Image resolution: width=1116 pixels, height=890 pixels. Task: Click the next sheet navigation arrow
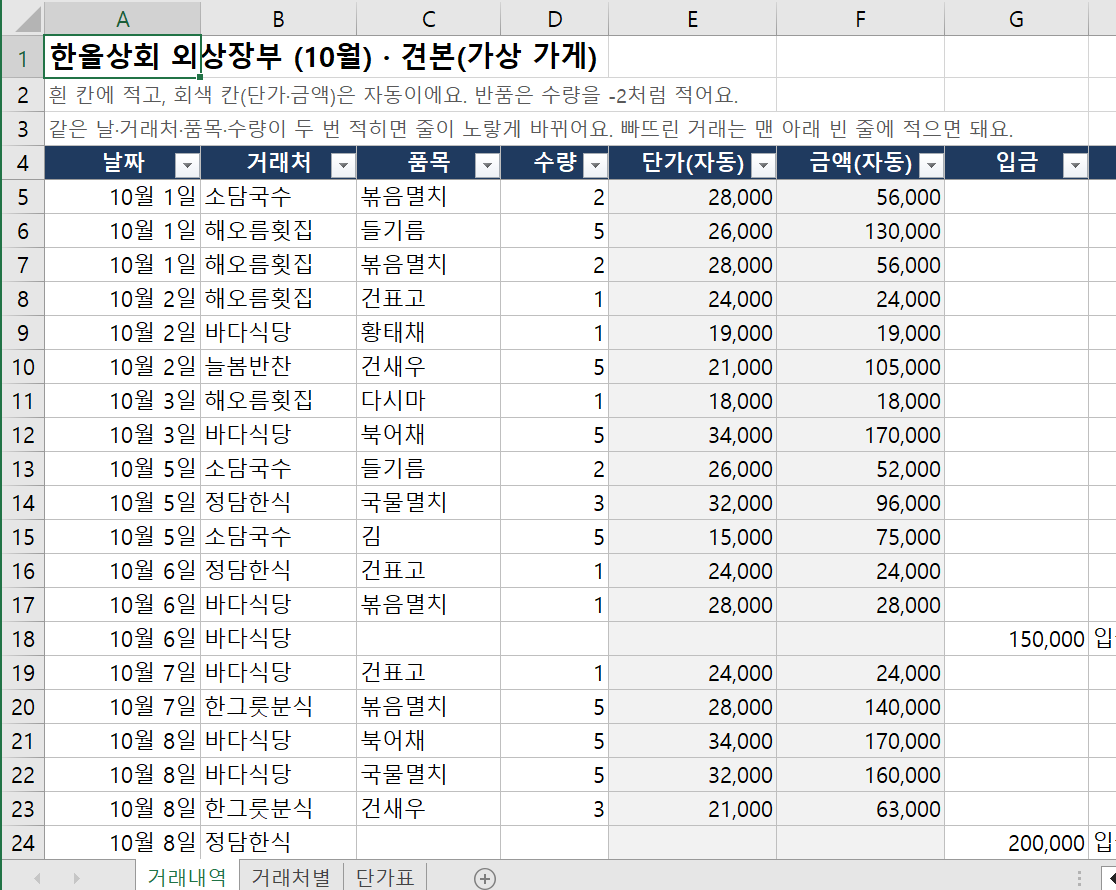[76, 879]
